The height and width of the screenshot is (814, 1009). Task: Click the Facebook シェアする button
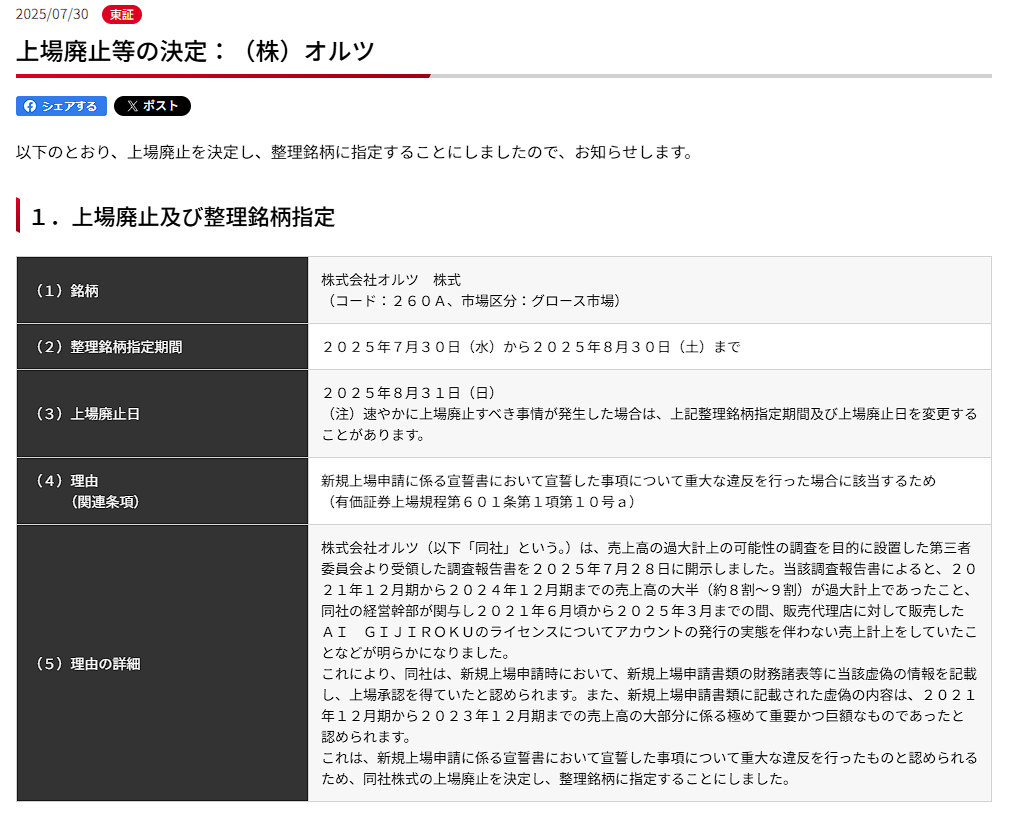pyautogui.click(x=61, y=106)
